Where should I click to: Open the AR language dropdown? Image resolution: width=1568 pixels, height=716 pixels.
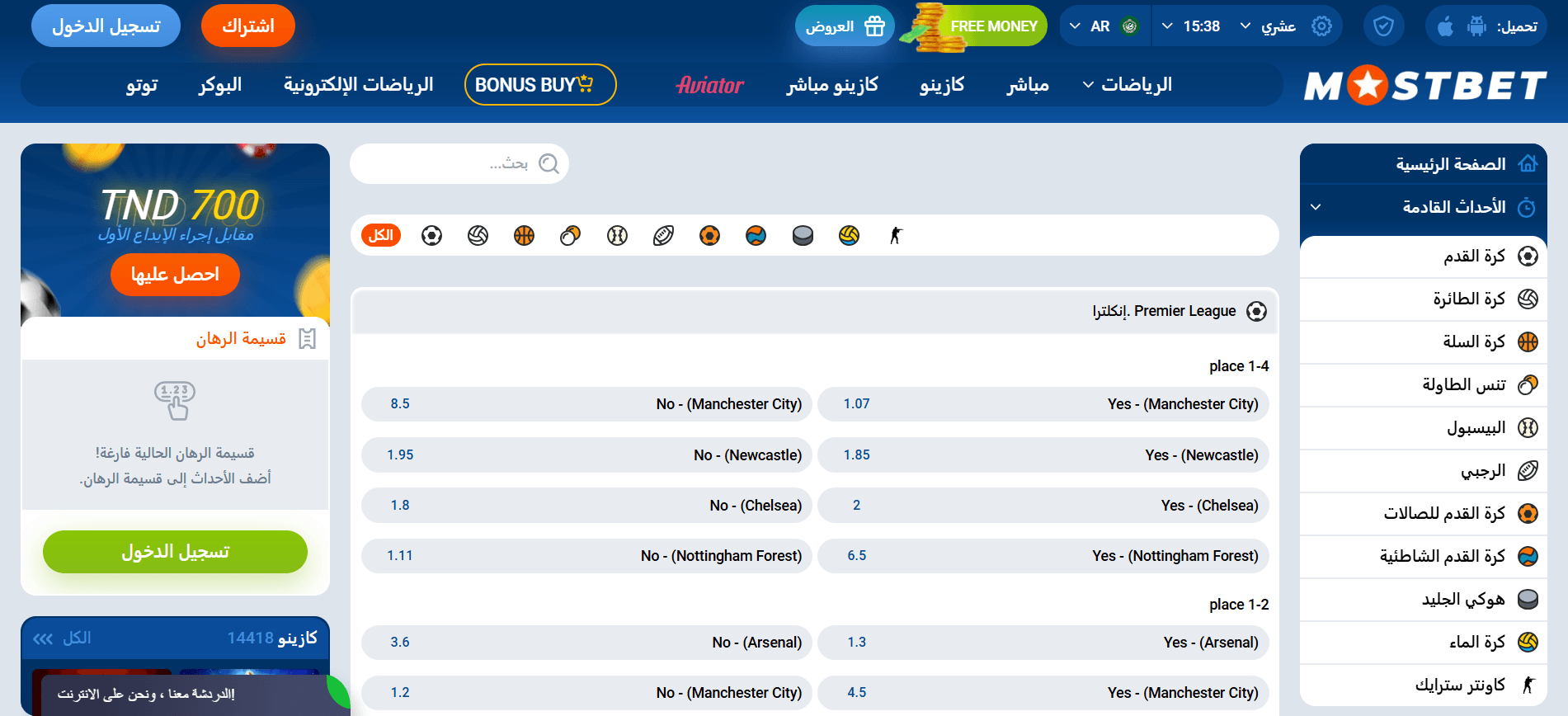click(1101, 26)
